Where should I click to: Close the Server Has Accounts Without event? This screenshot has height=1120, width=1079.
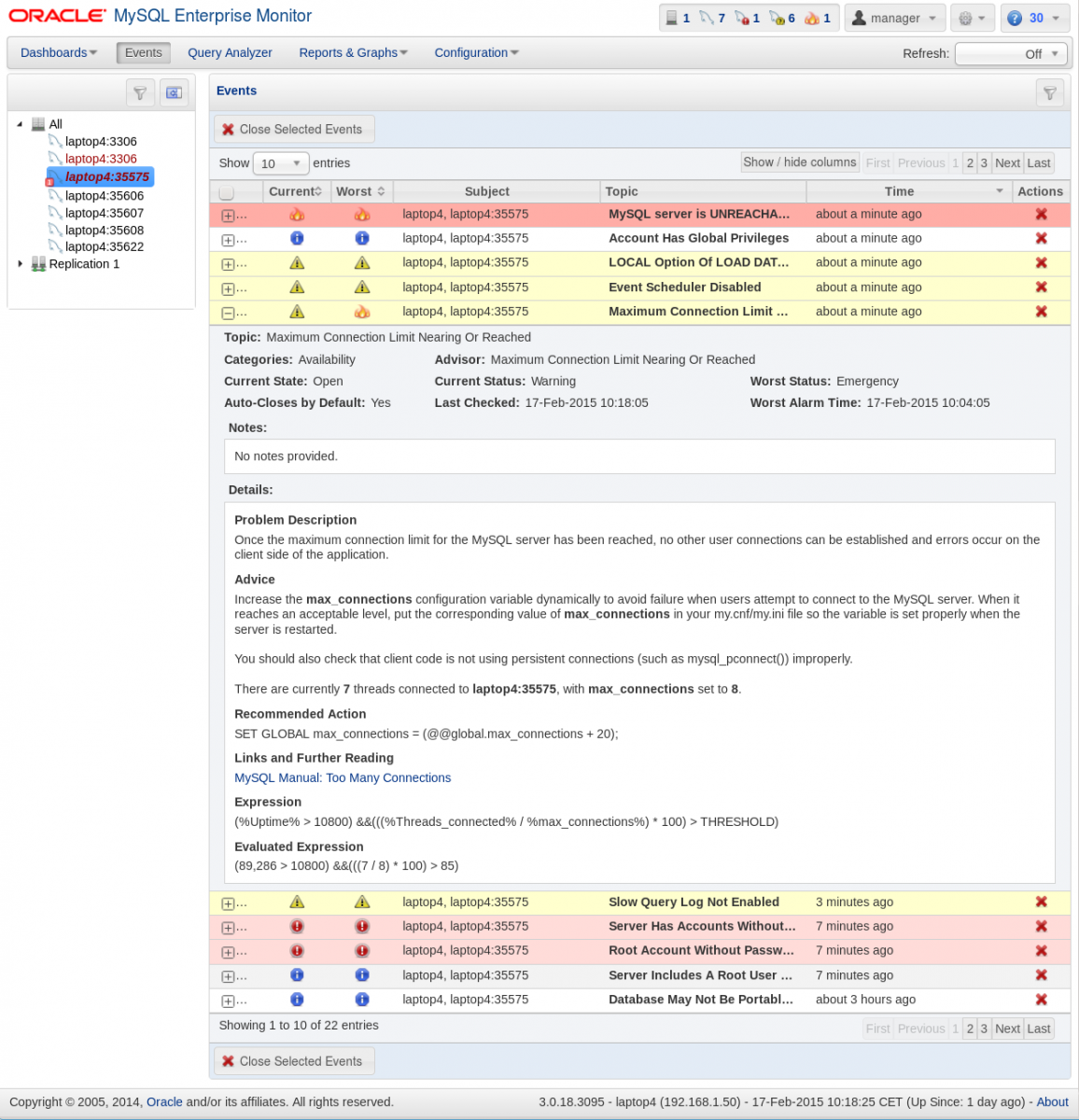pyautogui.click(x=1041, y=927)
